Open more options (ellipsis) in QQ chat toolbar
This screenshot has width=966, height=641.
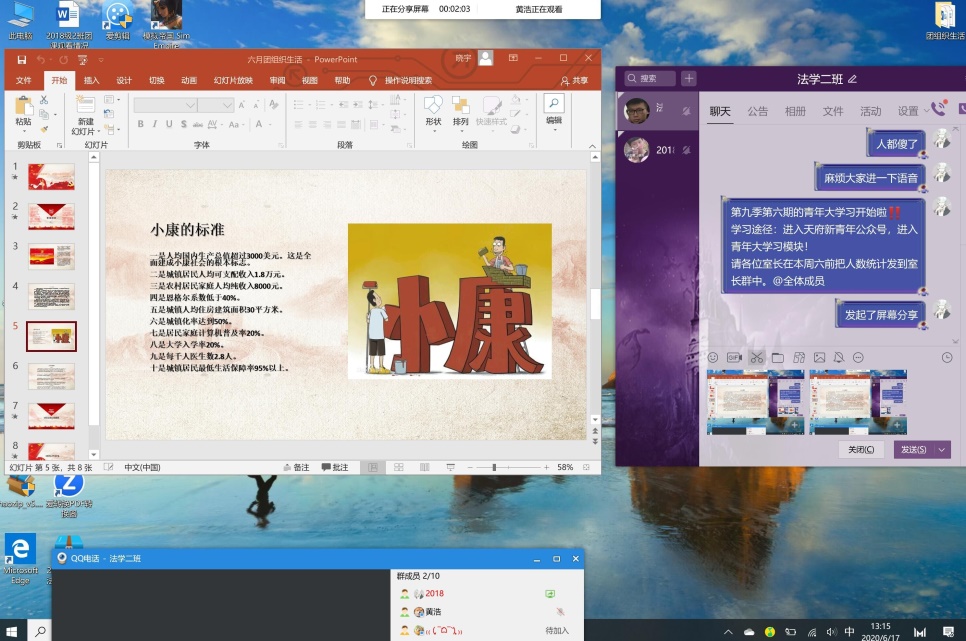[858, 357]
